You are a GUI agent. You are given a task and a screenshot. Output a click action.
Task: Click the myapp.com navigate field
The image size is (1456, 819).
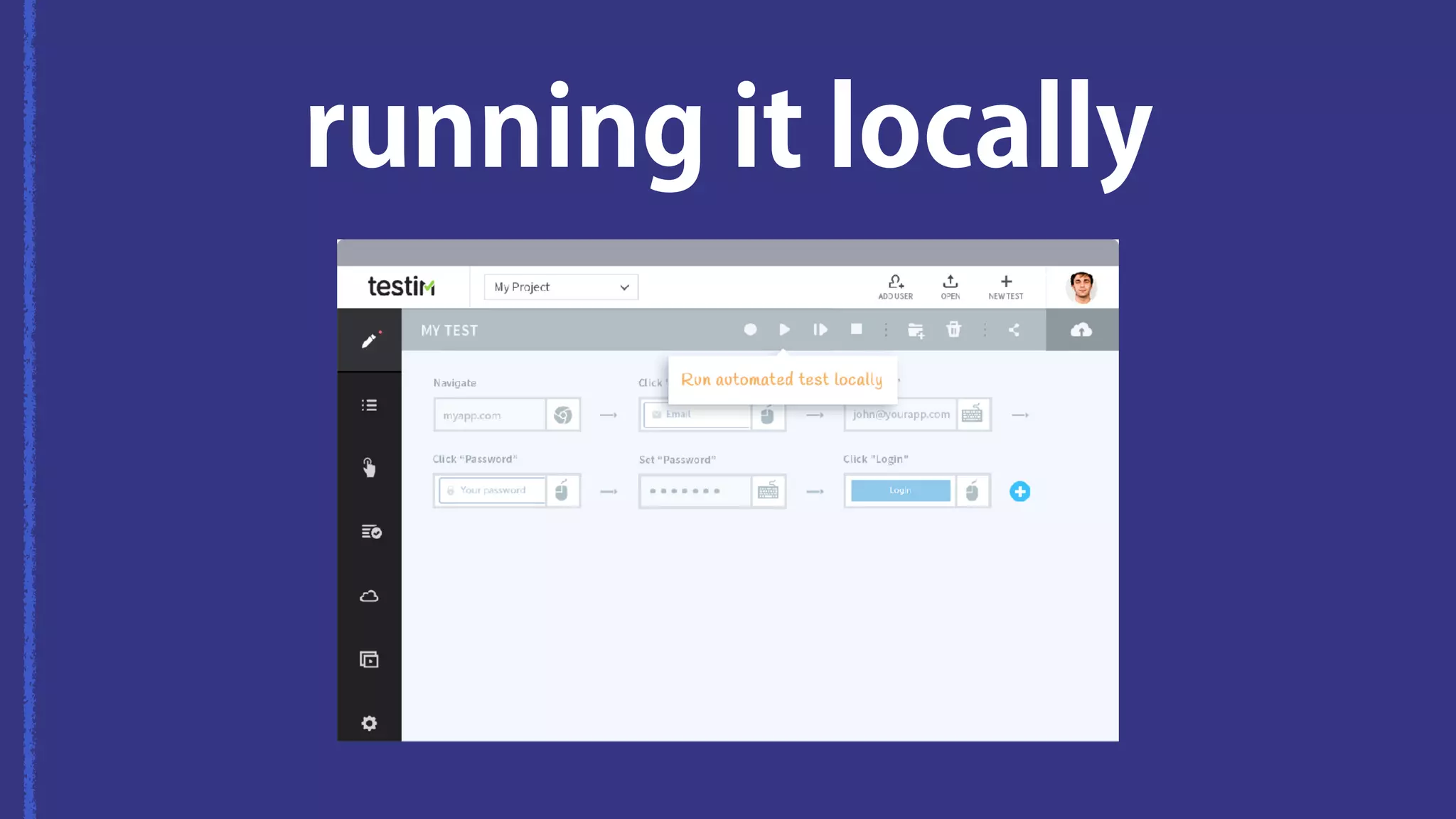click(x=490, y=415)
